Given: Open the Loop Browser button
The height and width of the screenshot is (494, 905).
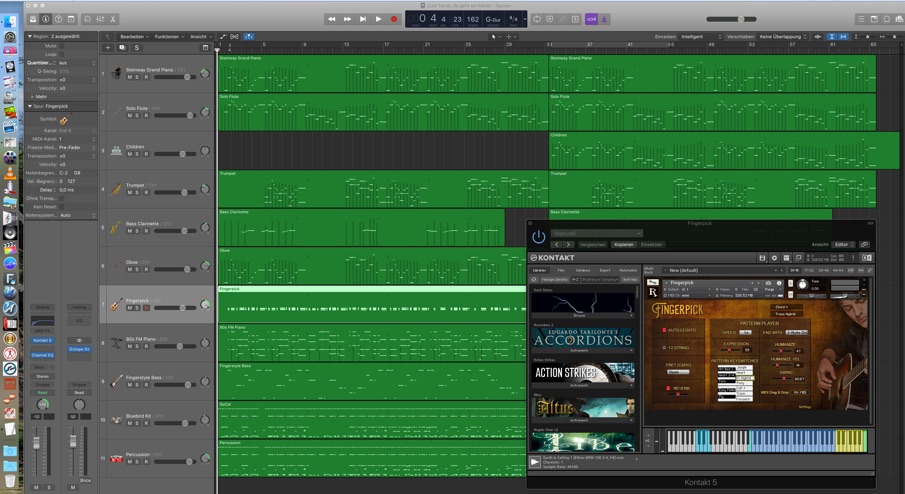Looking at the screenshot, I should coord(887,19).
